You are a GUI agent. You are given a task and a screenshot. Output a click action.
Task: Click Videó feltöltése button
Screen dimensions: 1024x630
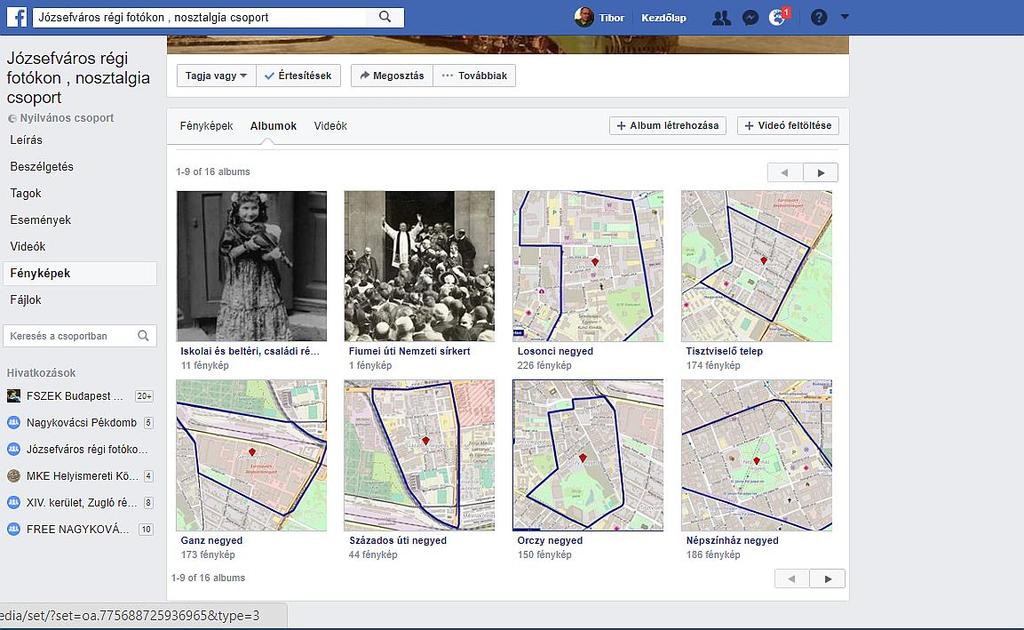point(788,125)
